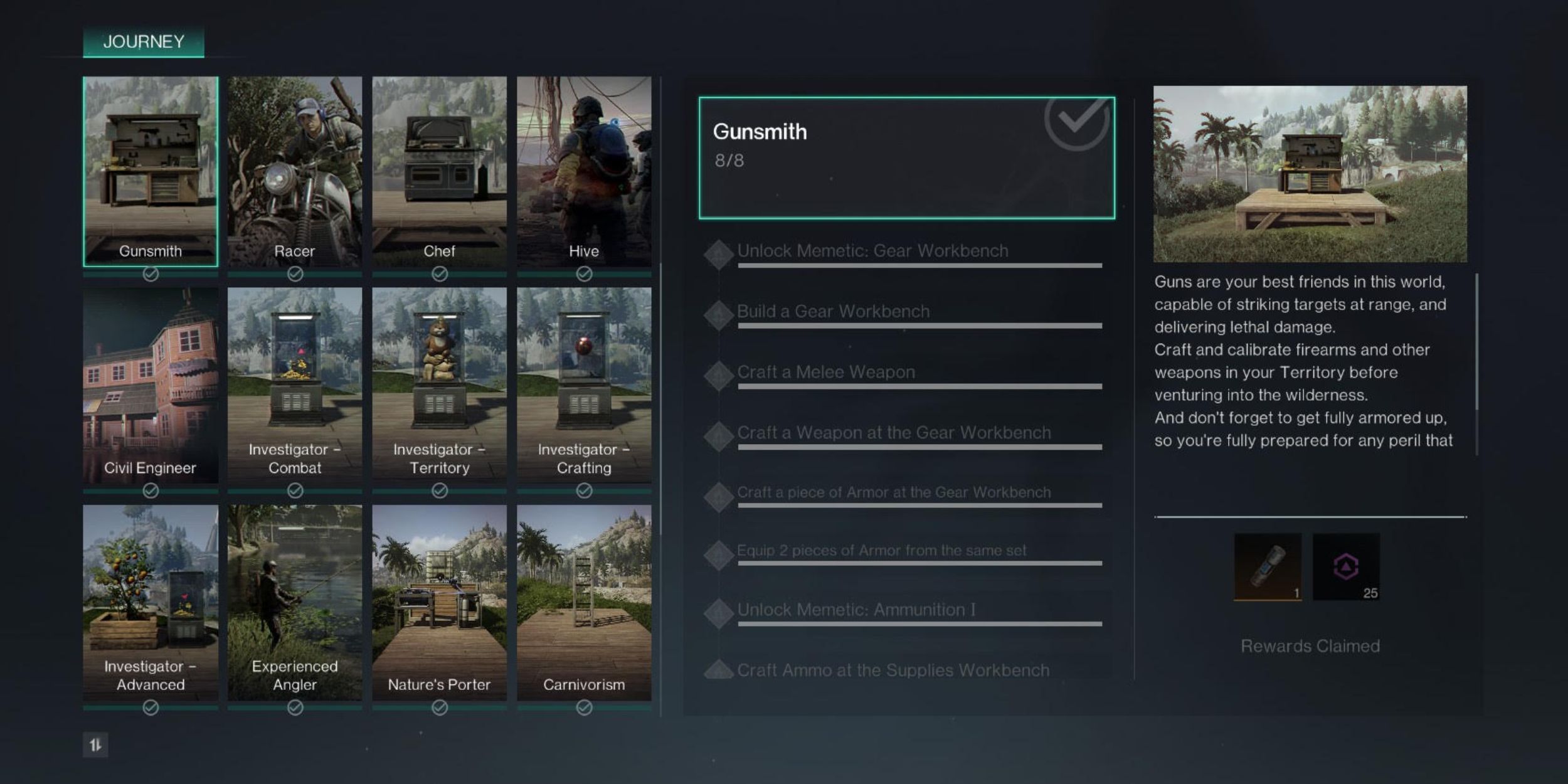The height and width of the screenshot is (784, 1568).
Task: Open the Journey tab
Action: [x=144, y=42]
